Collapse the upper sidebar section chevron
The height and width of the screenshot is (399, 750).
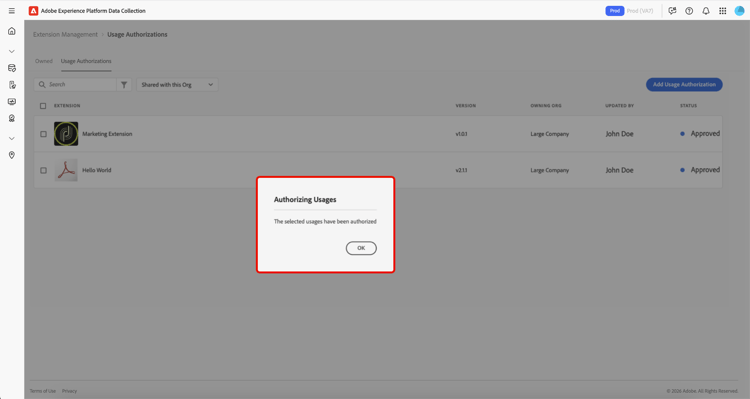point(11,51)
